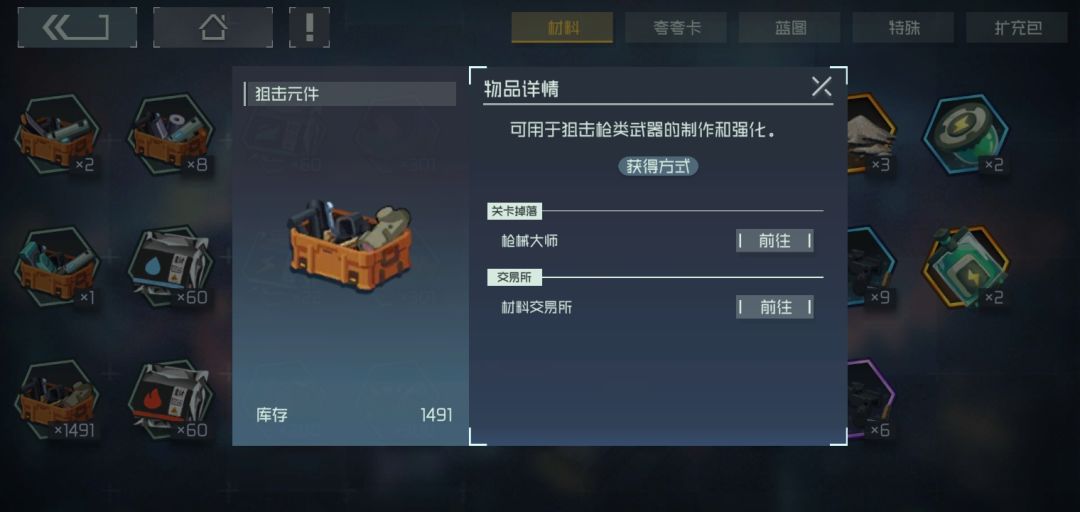Select the orange crate item with ×1
Viewport: 1080px width, 512px height.
(57, 267)
